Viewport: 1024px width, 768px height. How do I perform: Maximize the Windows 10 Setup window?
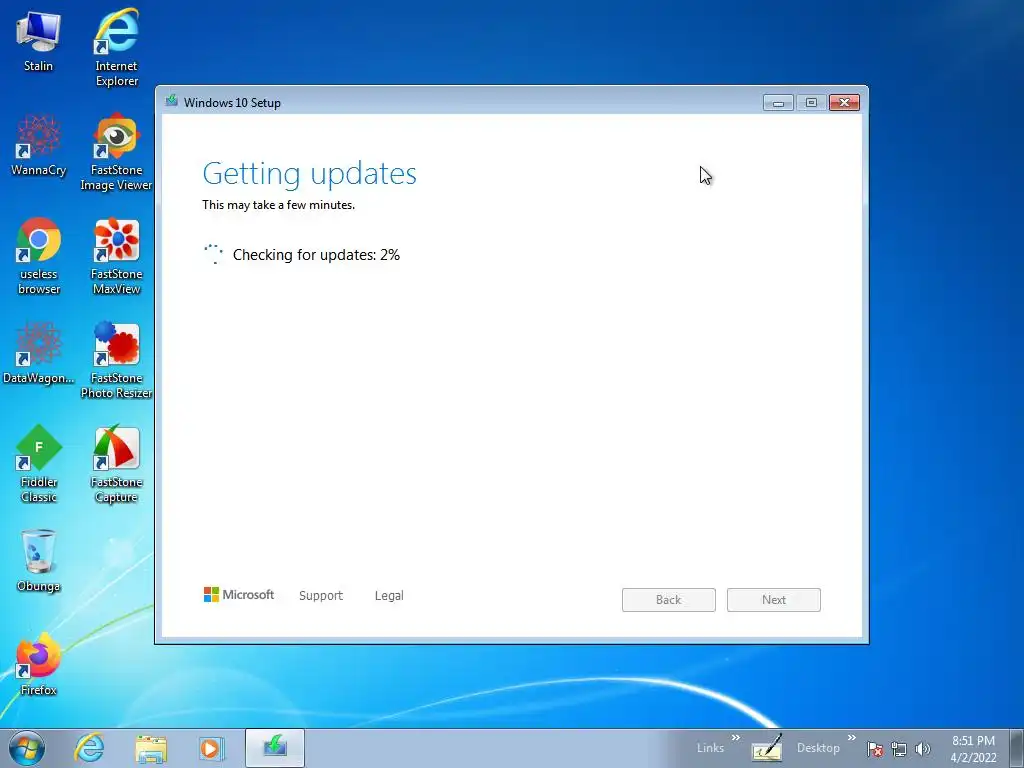pyautogui.click(x=811, y=103)
